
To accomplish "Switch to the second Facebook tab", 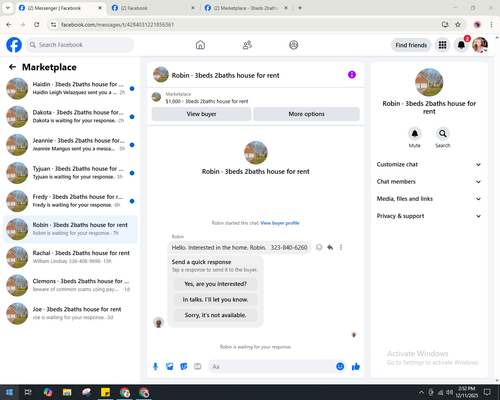I will click(153, 8).
